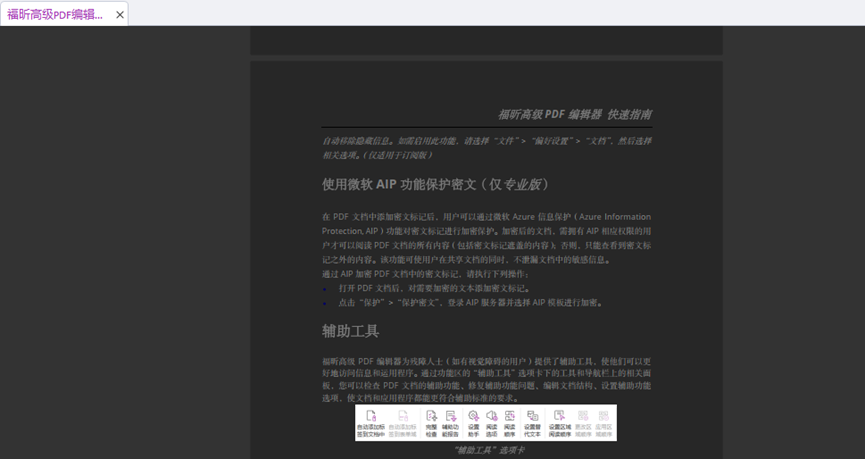
Task: Click the 辅助工具 section heading
Action: coord(350,331)
